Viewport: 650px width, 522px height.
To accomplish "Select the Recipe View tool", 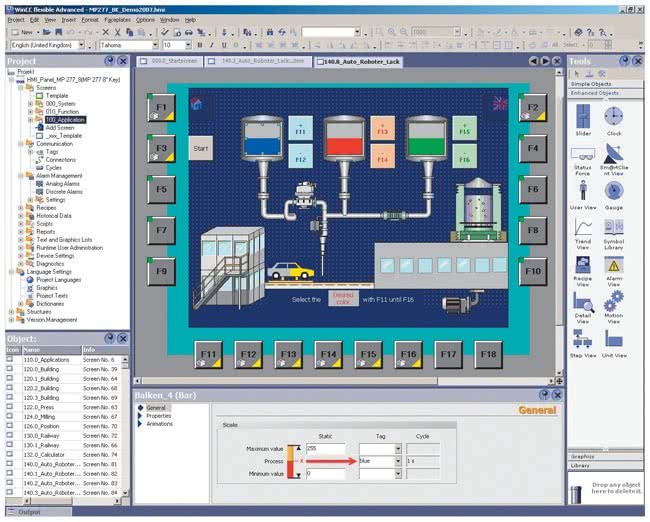I will pyautogui.click(x=583, y=266).
